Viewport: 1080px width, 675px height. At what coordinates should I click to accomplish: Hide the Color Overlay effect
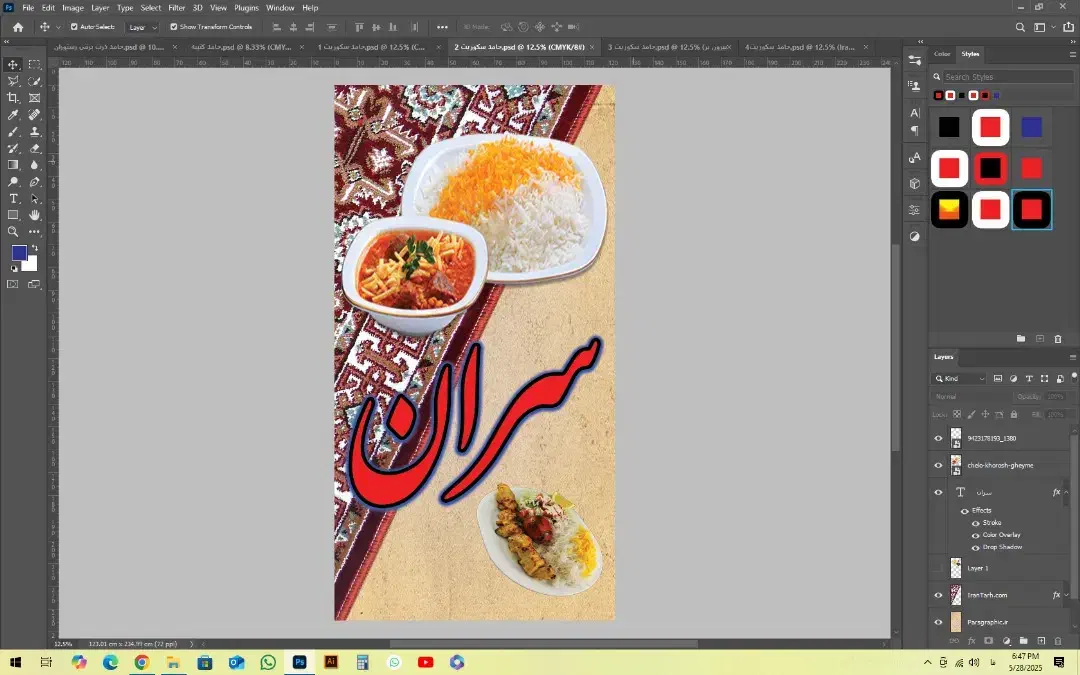coord(975,535)
